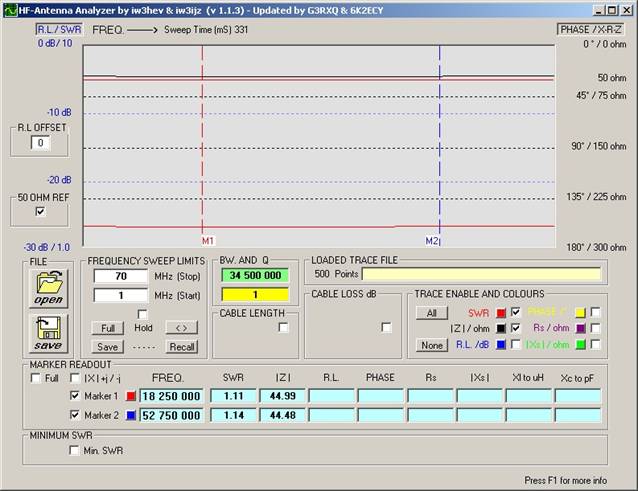The height and width of the screenshot is (491, 638).
Task: Click the MHz (Stop) frequency input field
Action: click(121, 275)
